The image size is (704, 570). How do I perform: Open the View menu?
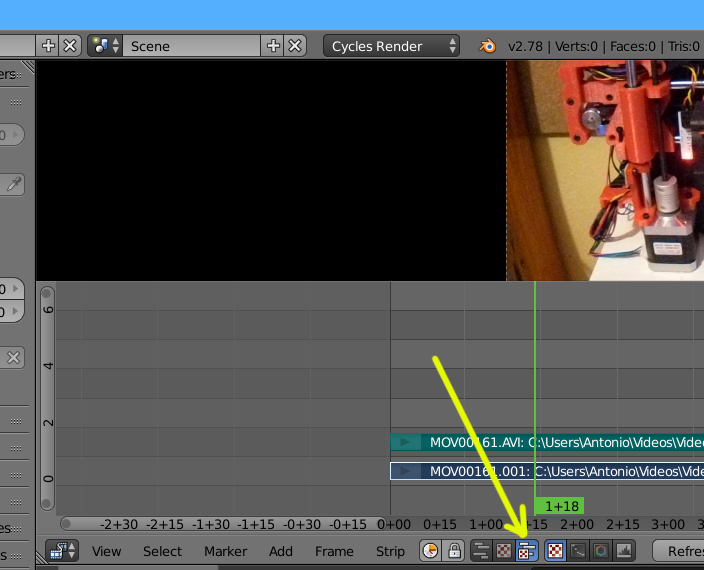tap(106, 551)
